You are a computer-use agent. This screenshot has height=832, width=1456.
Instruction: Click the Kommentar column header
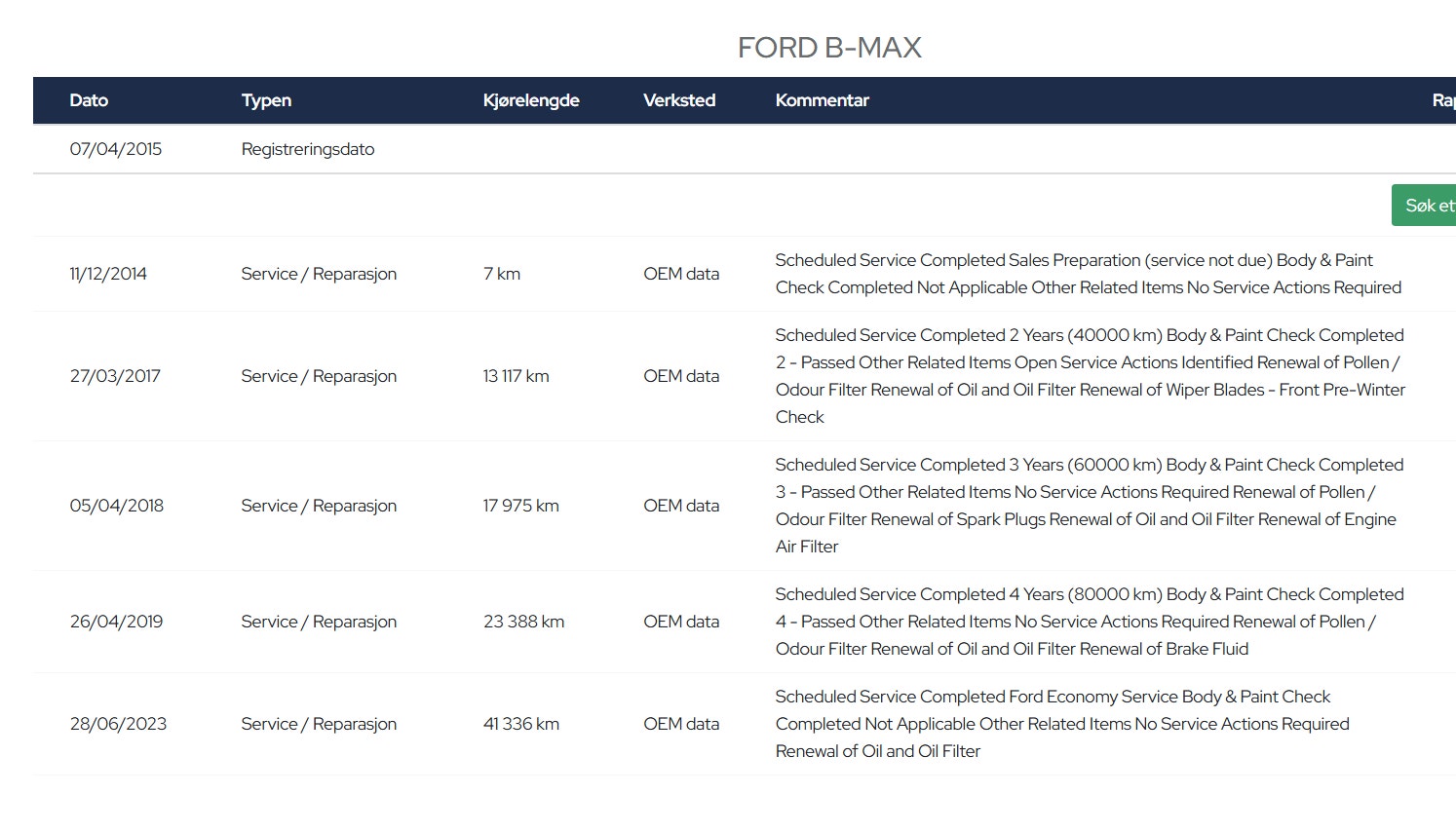click(x=822, y=100)
